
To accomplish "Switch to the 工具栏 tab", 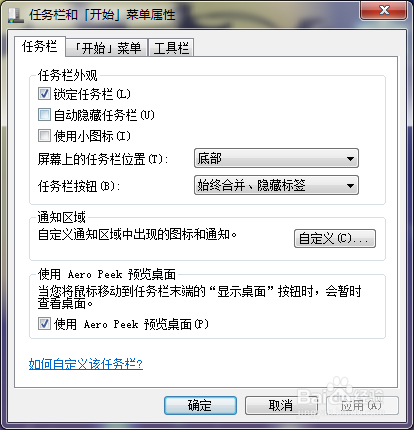I will point(171,48).
